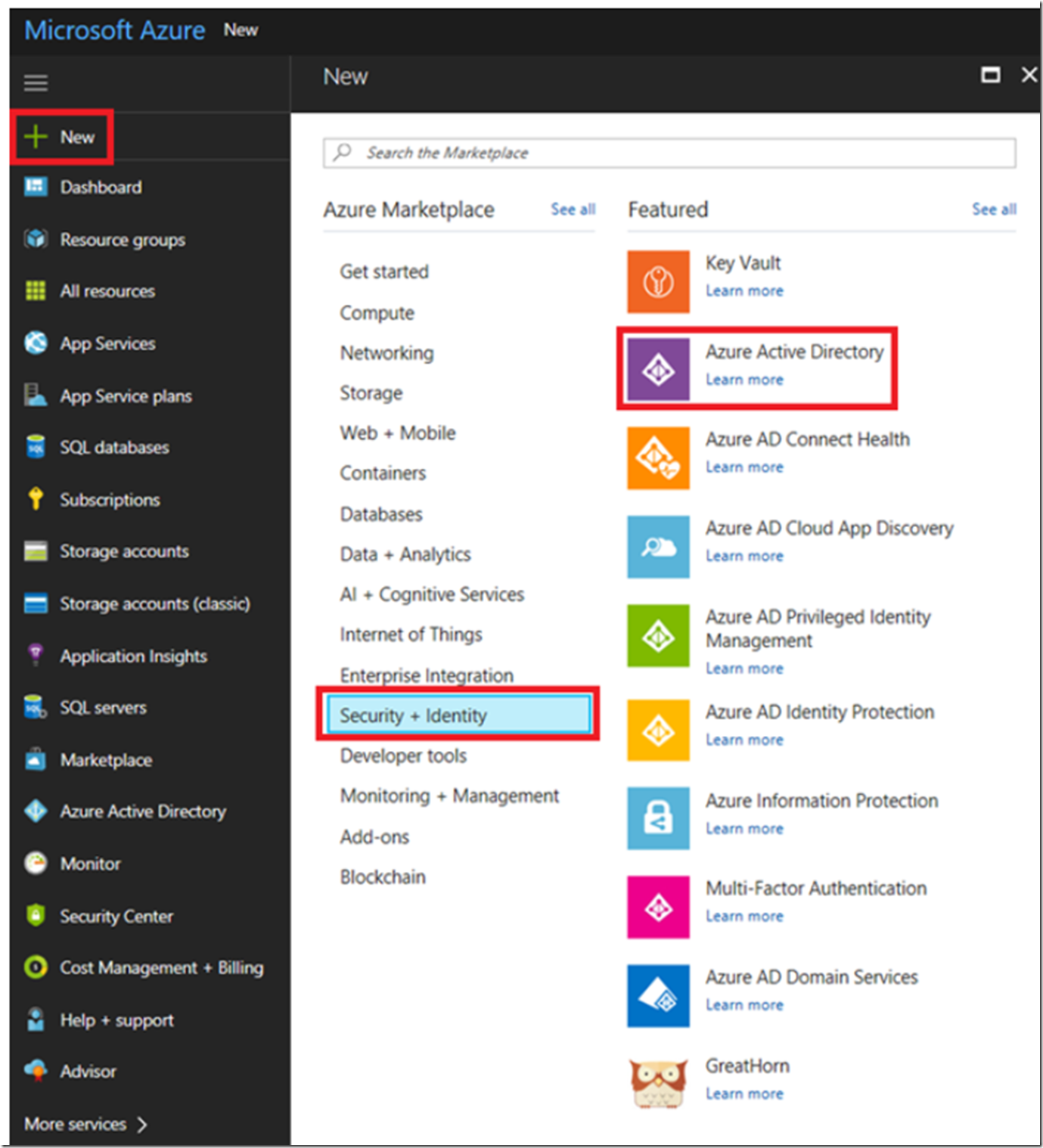The image size is (1043, 1148).
Task: Select the Monitor label in sidebar
Action: click(90, 864)
